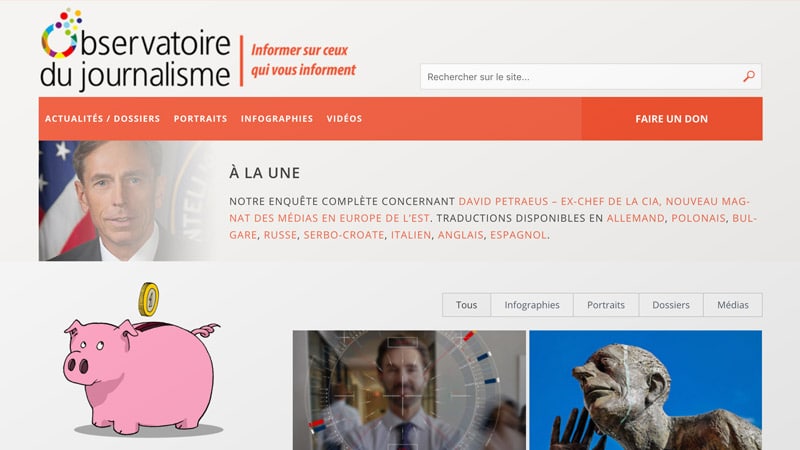Click the Faire un don button
This screenshot has width=800, height=450.
tap(671, 119)
